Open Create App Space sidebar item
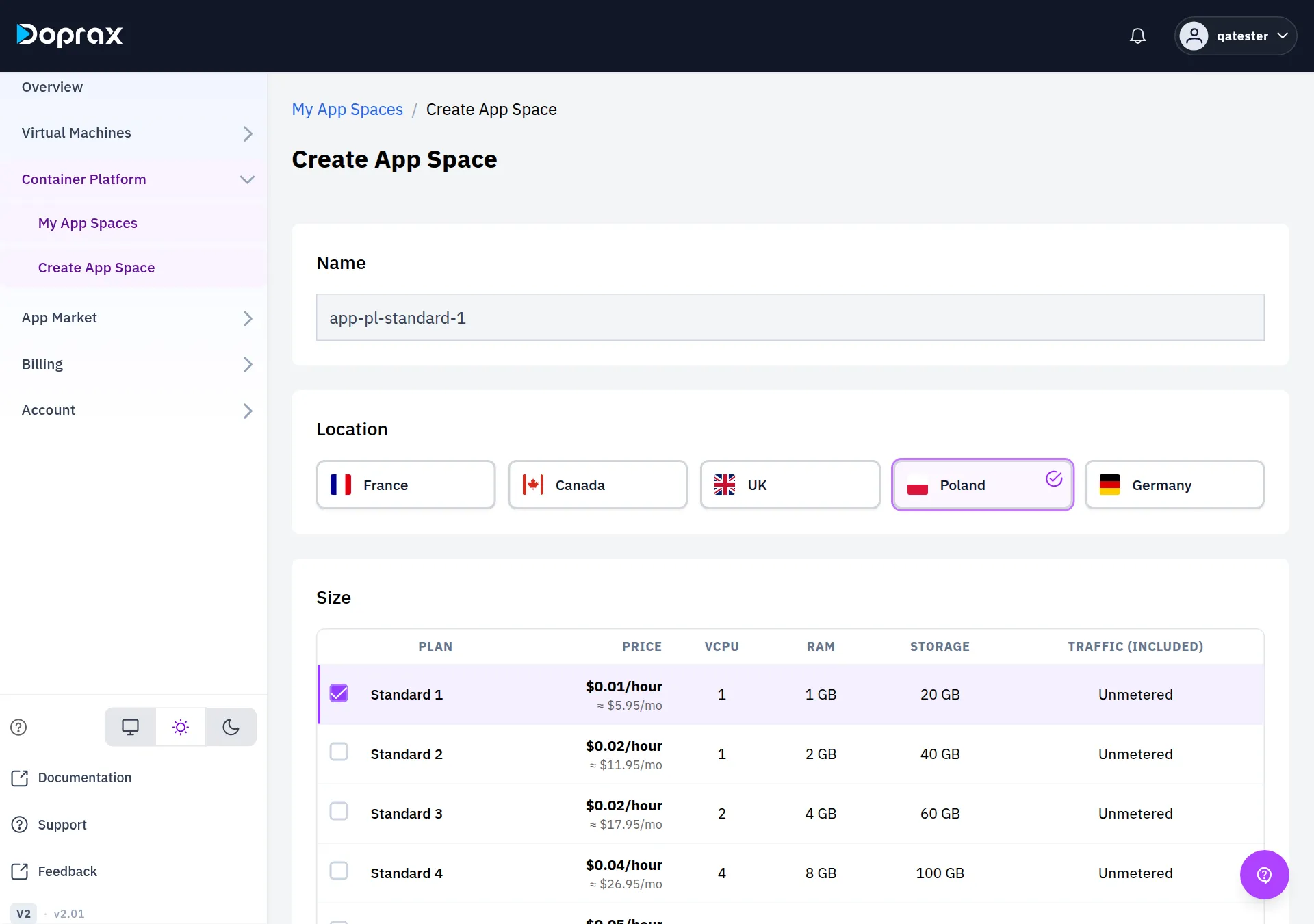The height and width of the screenshot is (924, 1314). click(x=96, y=268)
